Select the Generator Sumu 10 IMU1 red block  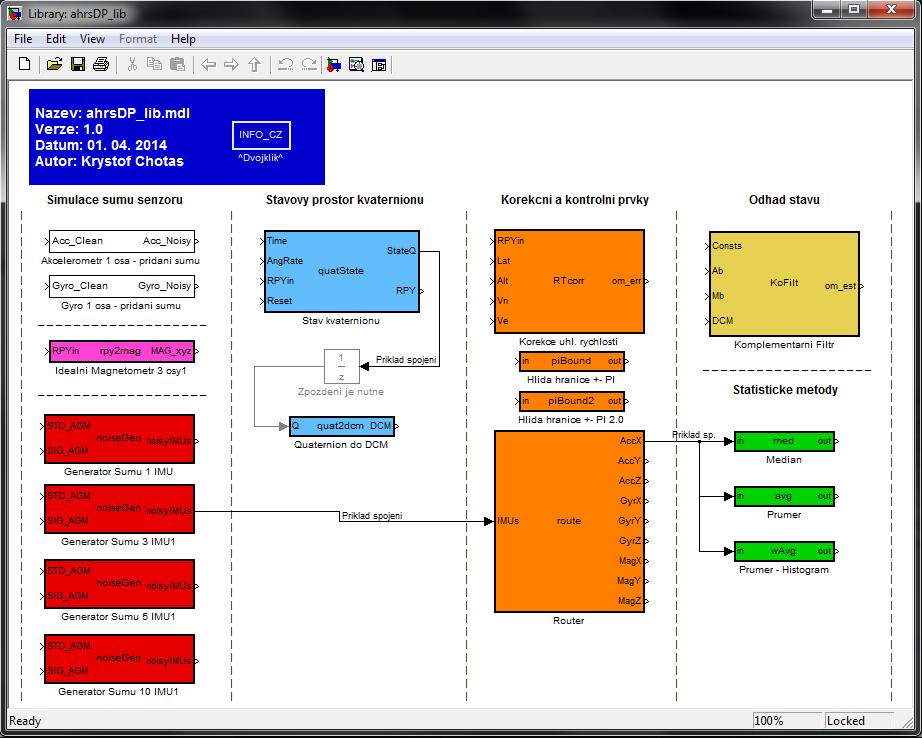click(119, 659)
